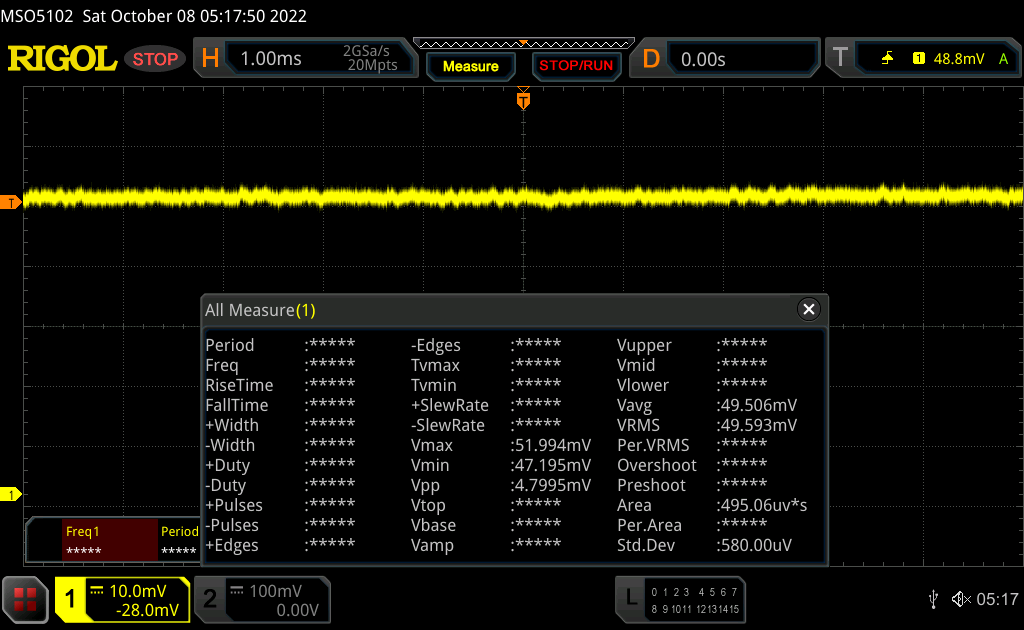Click the RIGOL logo
The width and height of the screenshot is (1024, 630).
(62, 59)
